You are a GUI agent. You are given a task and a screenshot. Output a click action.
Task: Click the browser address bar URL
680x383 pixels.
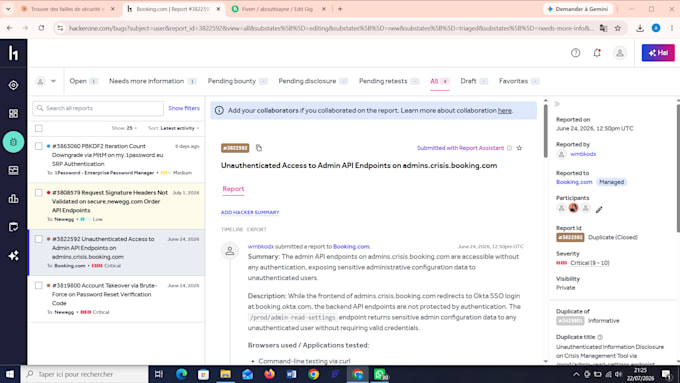[x=330, y=28]
